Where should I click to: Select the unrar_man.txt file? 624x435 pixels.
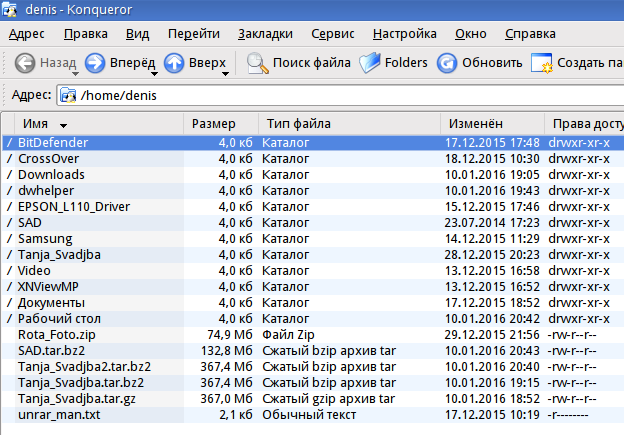click(x=59, y=414)
